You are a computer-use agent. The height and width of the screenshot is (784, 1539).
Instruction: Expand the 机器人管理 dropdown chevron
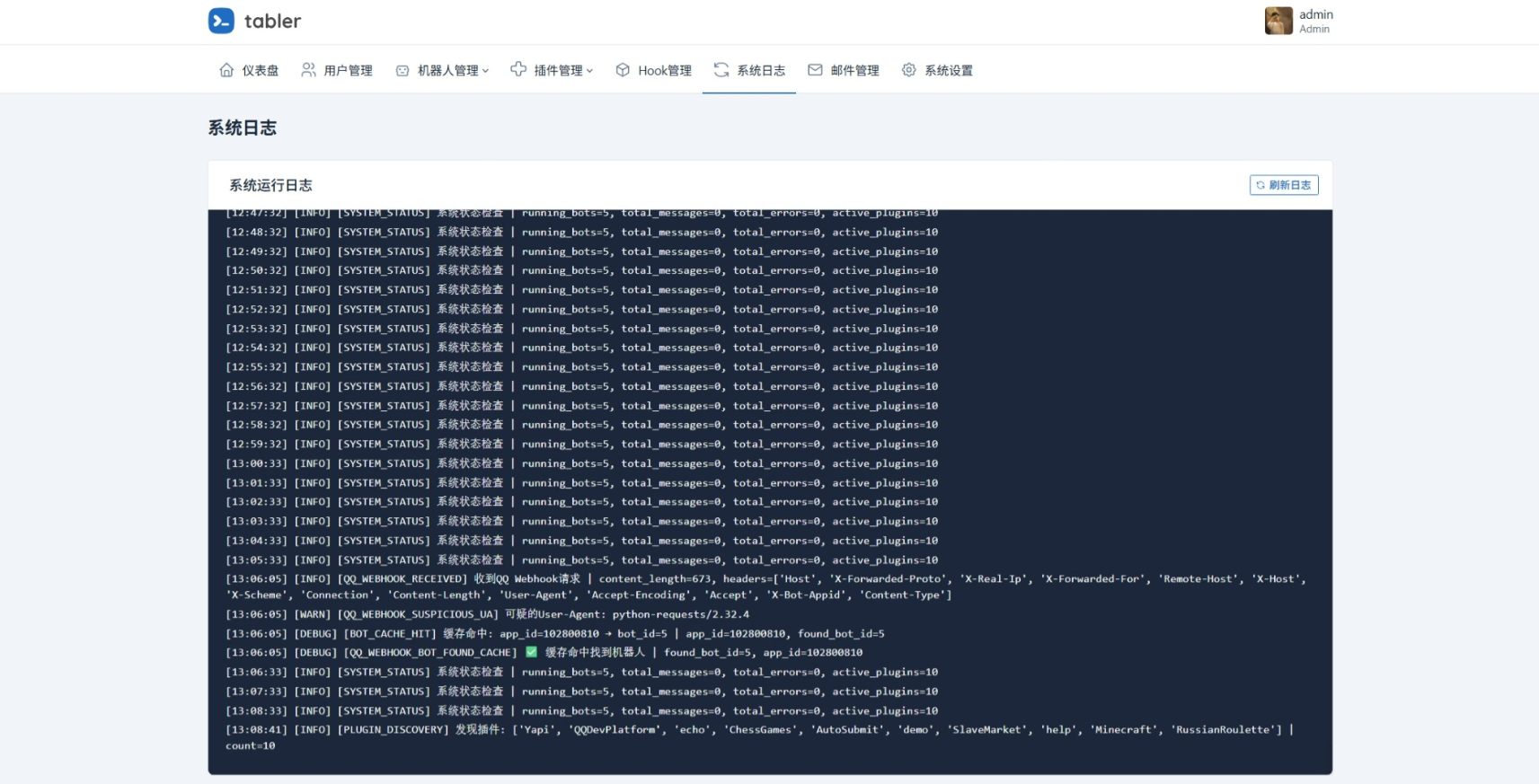click(x=486, y=71)
